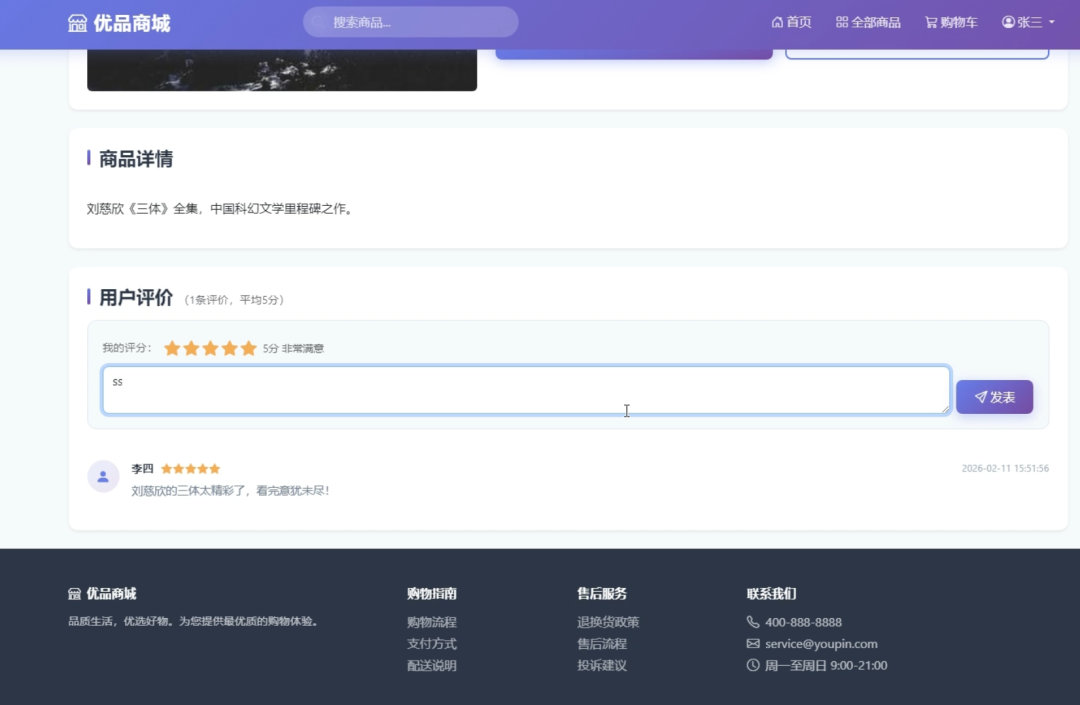
Task: Open 购物车 in the navigation
Action: click(951, 22)
